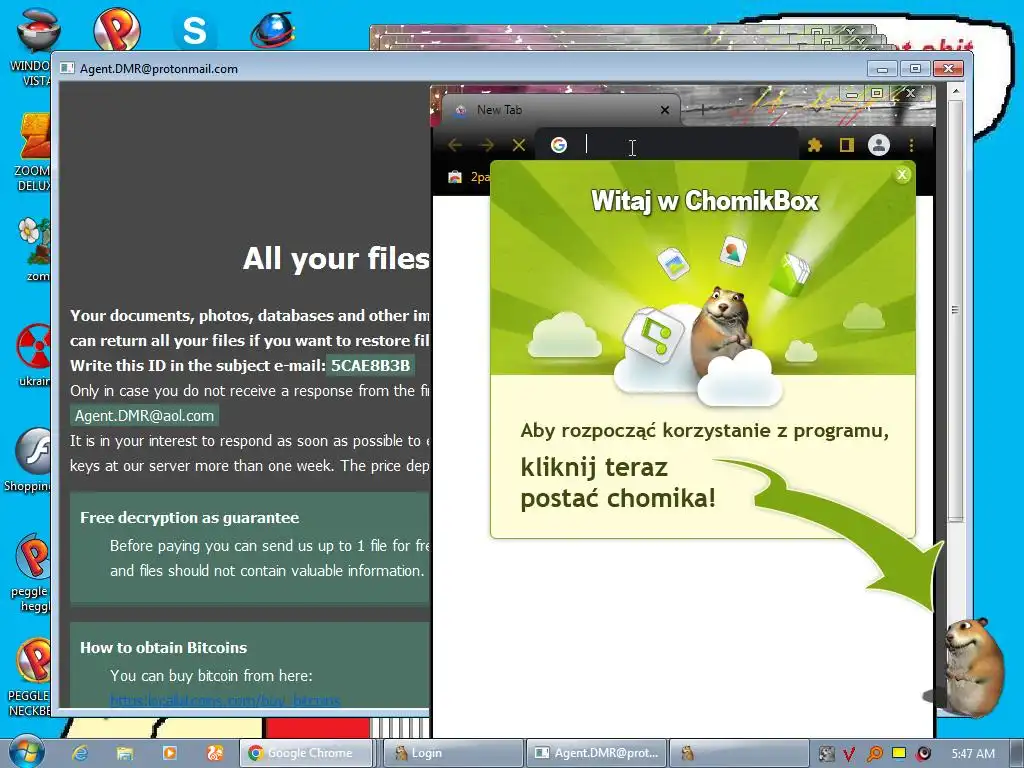Open the zombie flower desktop icon
Image resolution: width=1024 pixels, height=768 pixels.
(x=35, y=248)
